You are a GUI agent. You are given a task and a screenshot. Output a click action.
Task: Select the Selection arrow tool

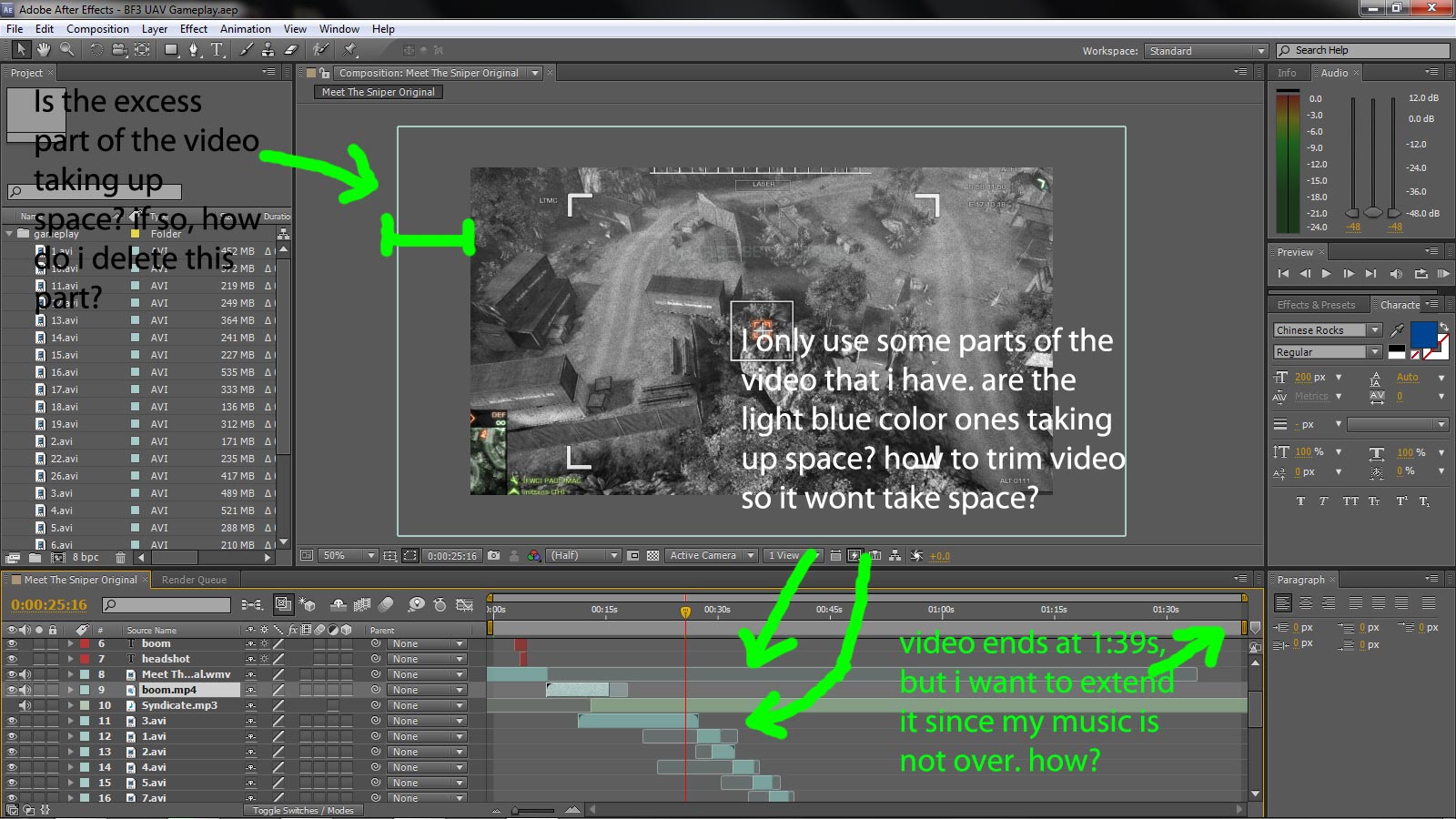[x=21, y=49]
